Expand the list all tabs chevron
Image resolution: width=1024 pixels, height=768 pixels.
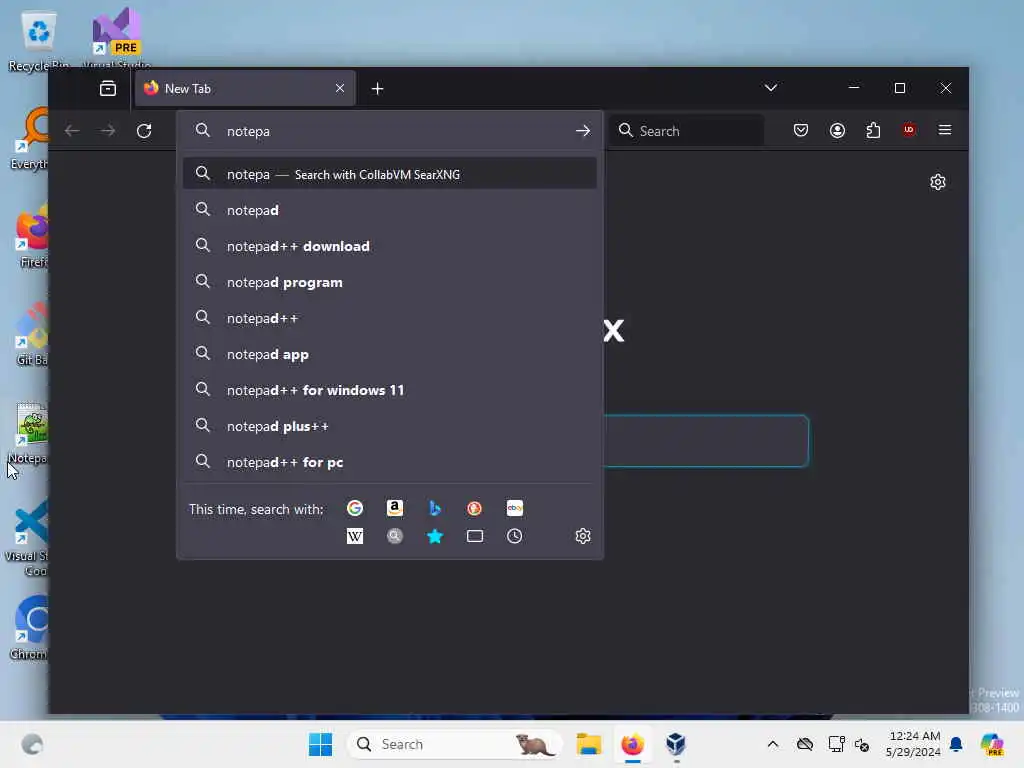[x=771, y=88]
